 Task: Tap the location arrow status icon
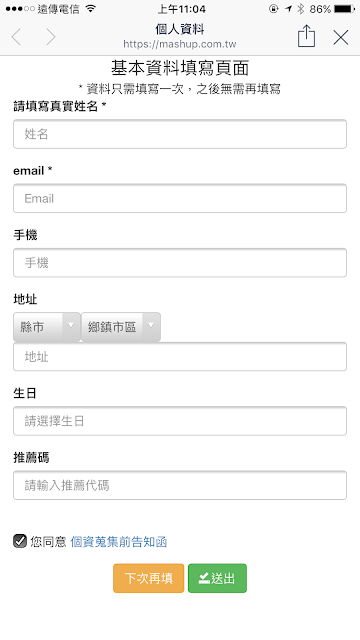(x=289, y=9)
